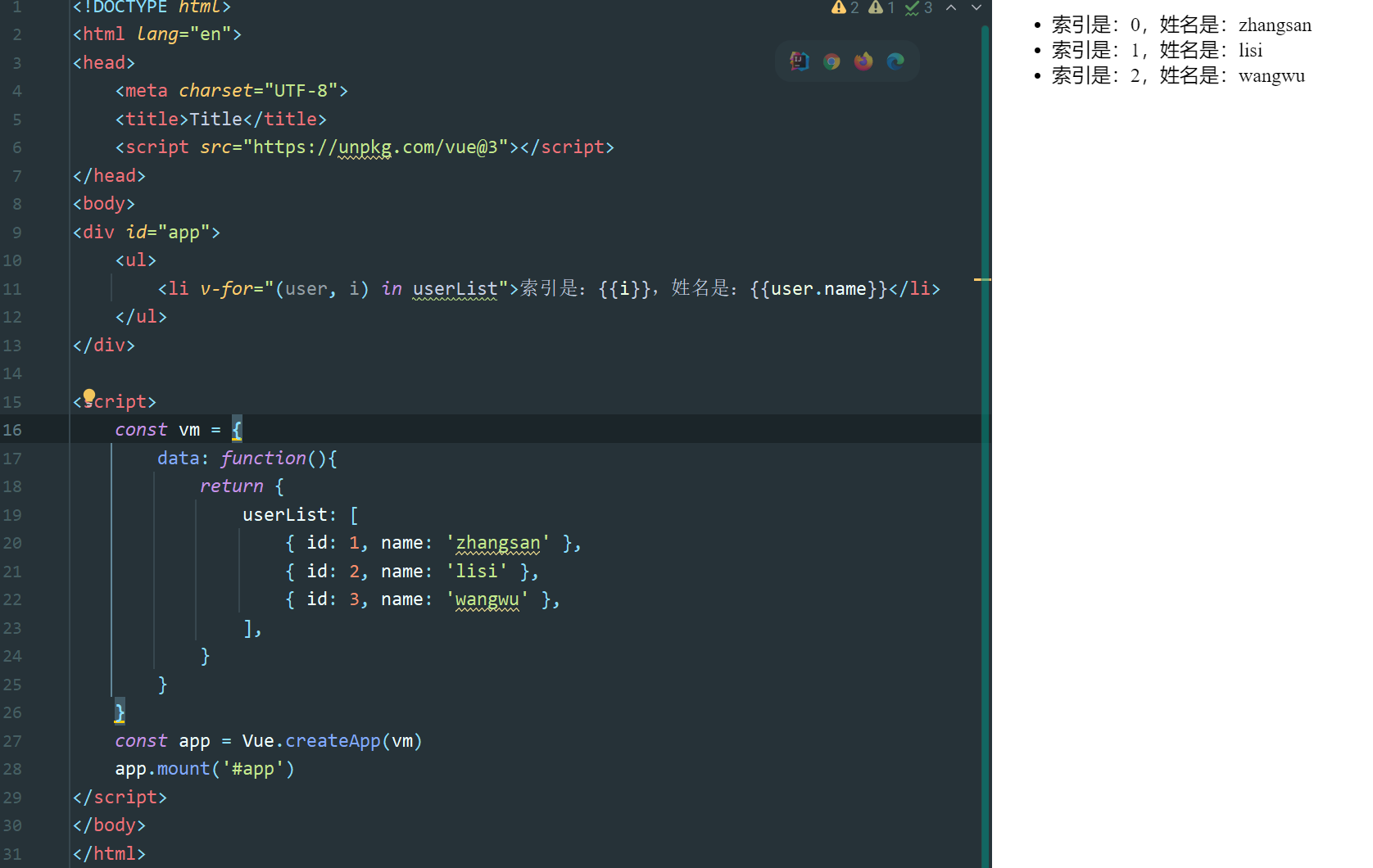1373x868 pixels.
Task: Click the yellow lightbulb intention icon
Action: pos(89,396)
